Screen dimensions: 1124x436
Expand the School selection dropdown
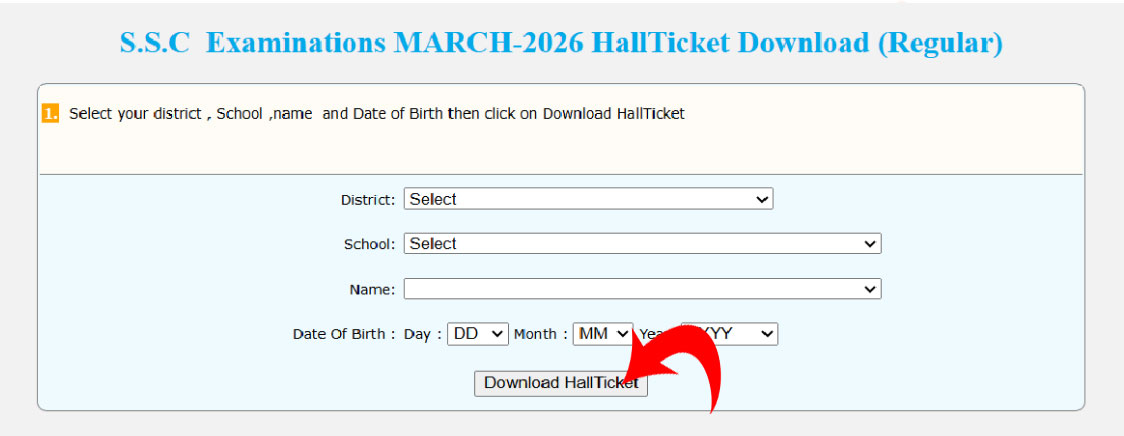(642, 243)
